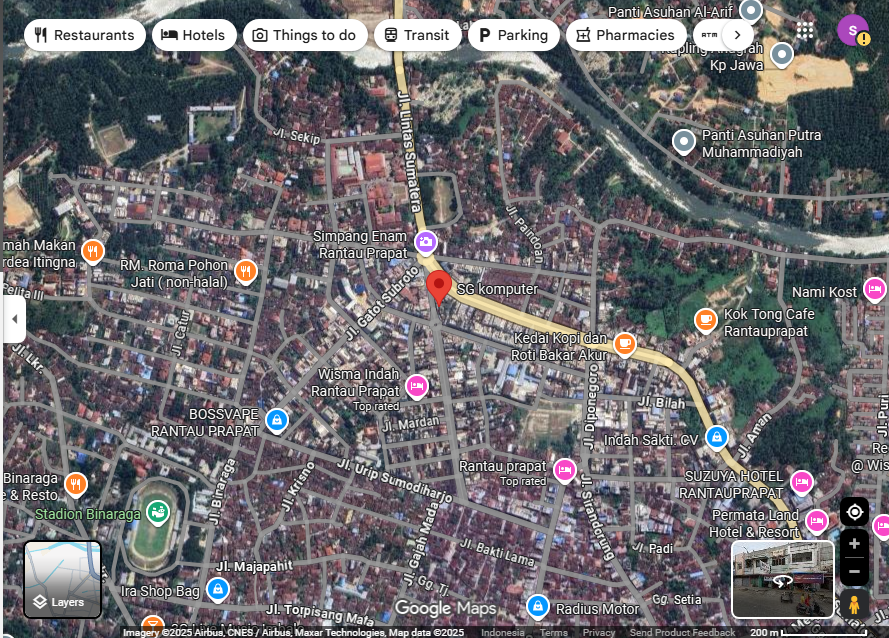Click the Jl. Lintas Sumatera road label
Viewport: 889px width, 638px height.
[x=409, y=151]
